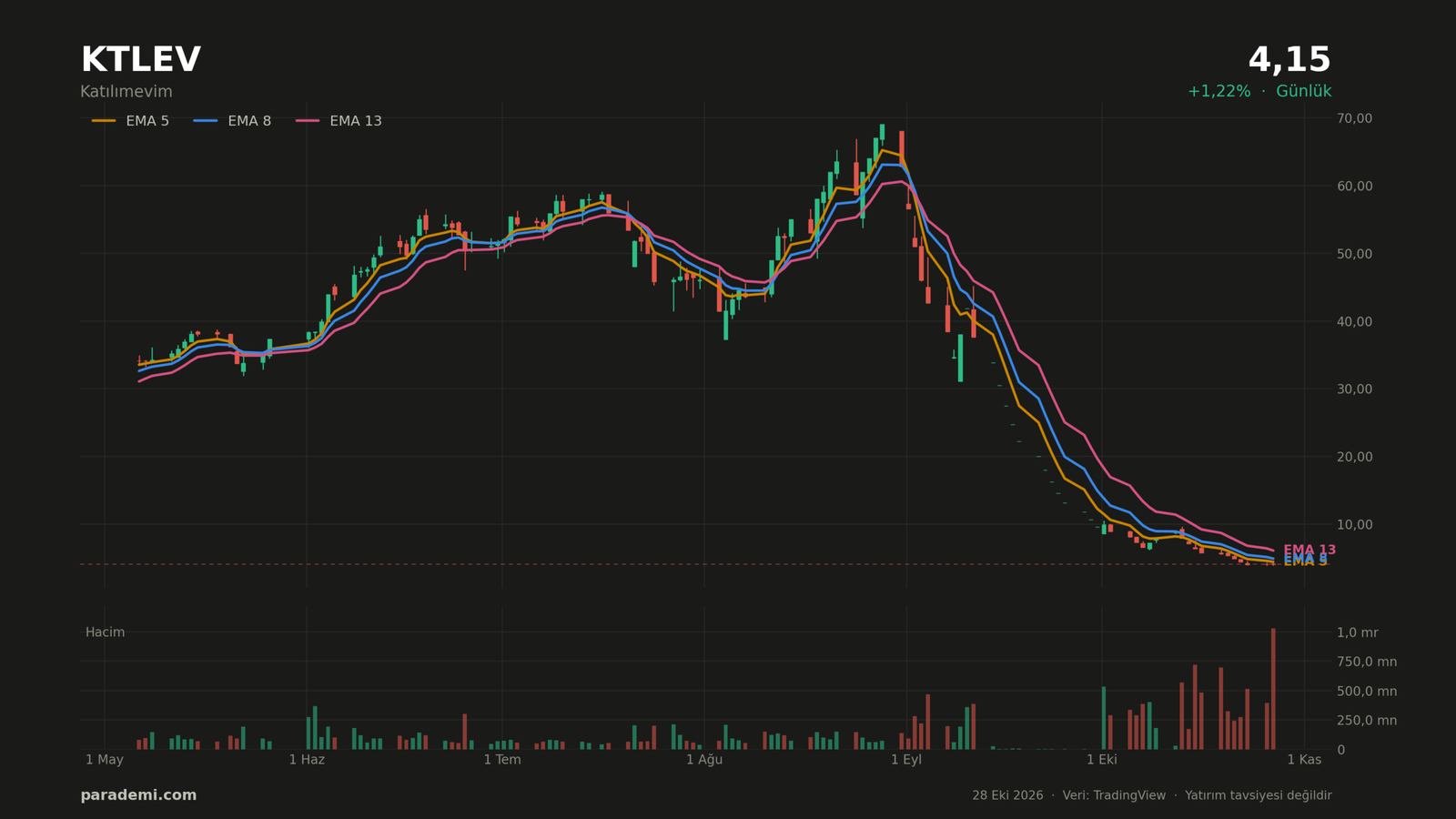Screen dimensions: 1456x819
Task: Click the 1 Eyl date label
Action: pyautogui.click(x=906, y=760)
